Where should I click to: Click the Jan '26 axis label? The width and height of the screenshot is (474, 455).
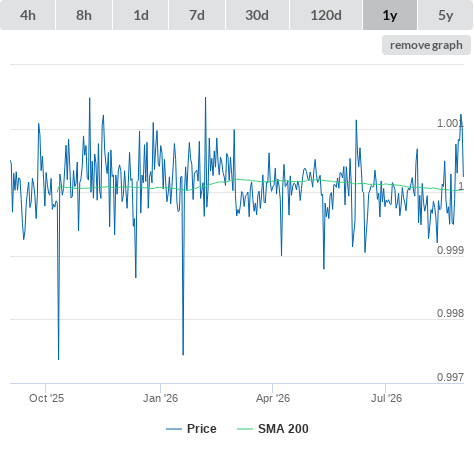tap(160, 398)
